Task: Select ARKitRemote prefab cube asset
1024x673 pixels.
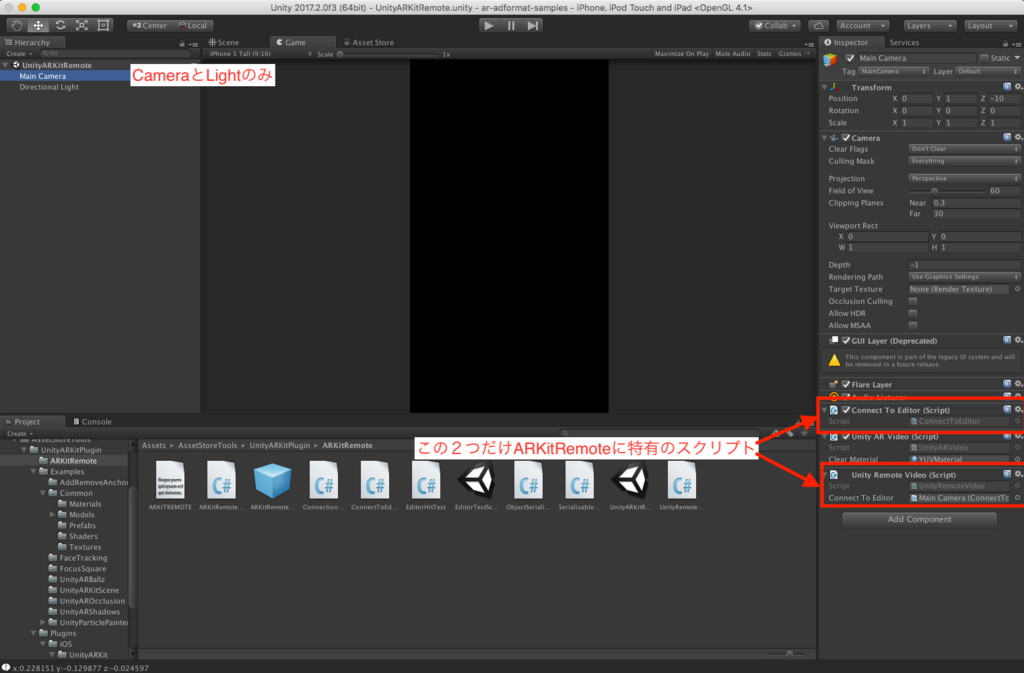Action: pyautogui.click(x=272, y=486)
